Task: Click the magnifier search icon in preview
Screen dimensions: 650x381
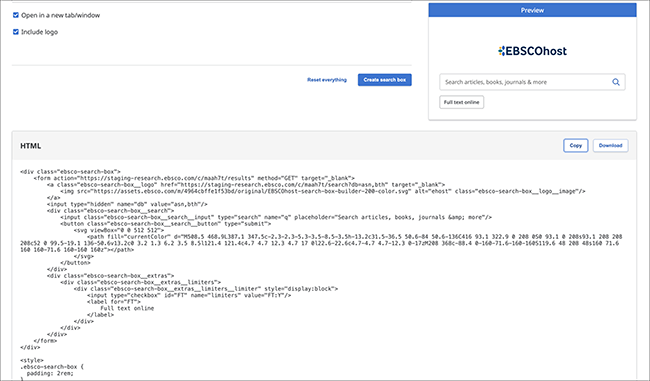Action: coord(616,82)
